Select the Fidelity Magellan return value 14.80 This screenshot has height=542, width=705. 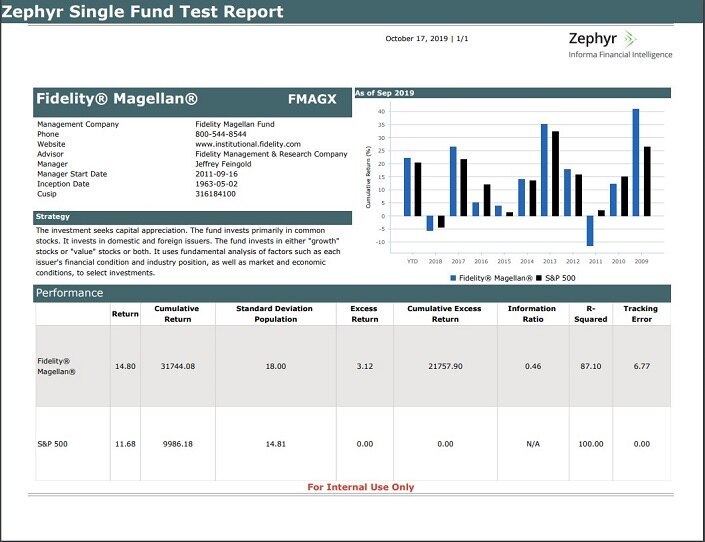coord(125,366)
